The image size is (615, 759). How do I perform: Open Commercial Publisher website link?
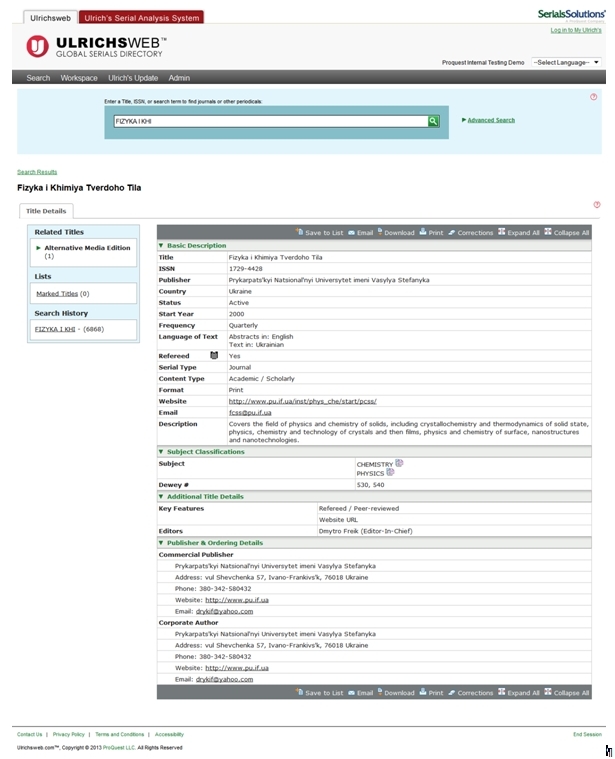tap(237, 600)
